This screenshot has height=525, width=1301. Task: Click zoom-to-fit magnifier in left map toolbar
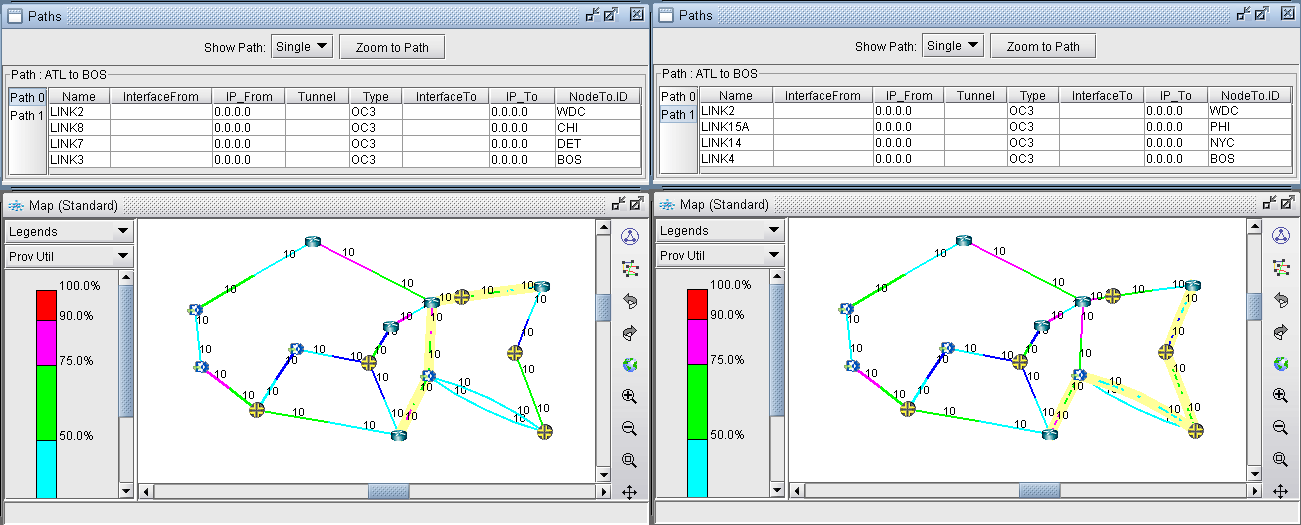pos(630,460)
